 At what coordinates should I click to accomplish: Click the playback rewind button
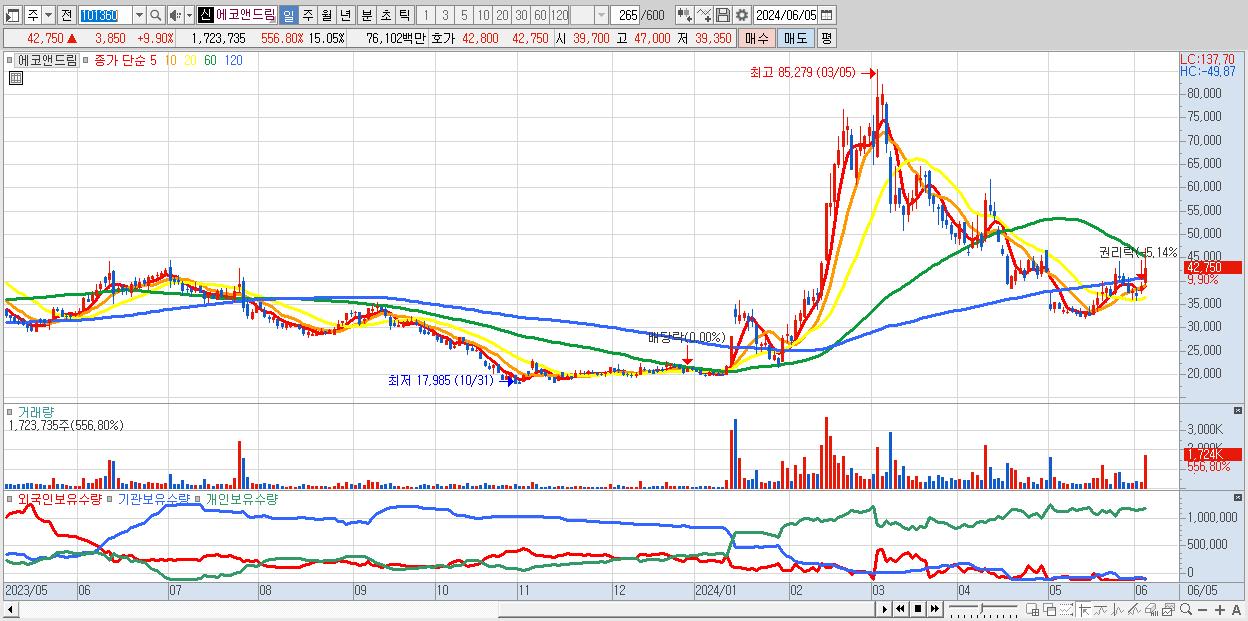[x=901, y=609]
